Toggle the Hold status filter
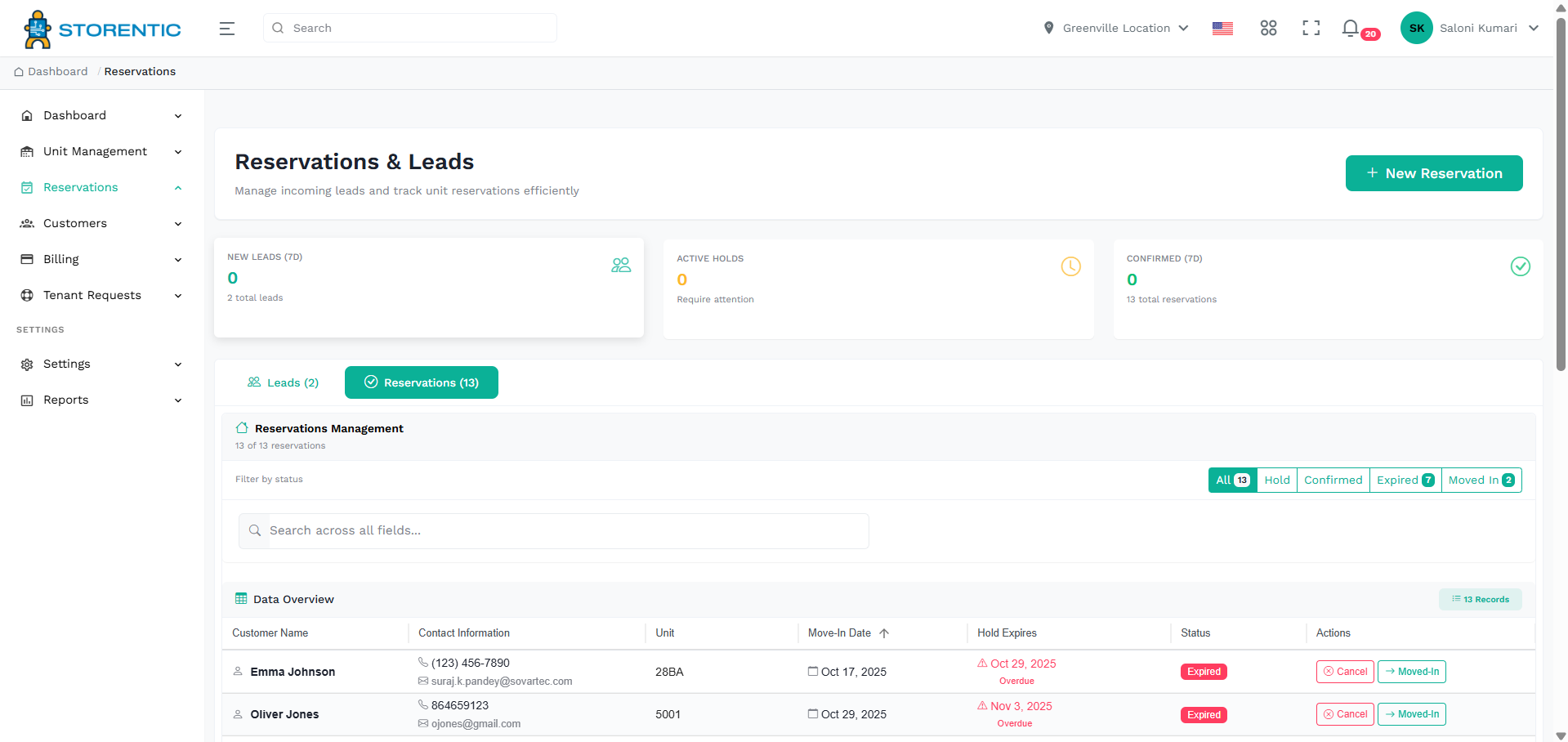1568x742 pixels. [1276, 480]
